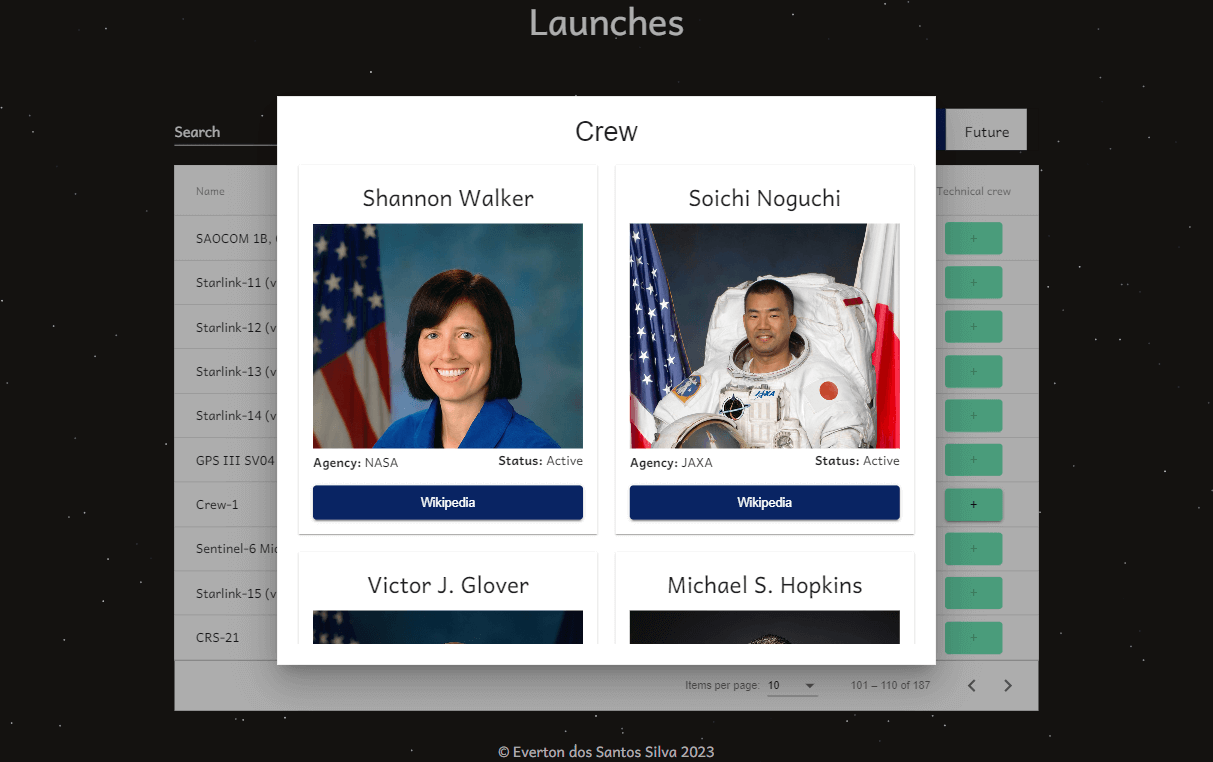Click the Crew dialog title
Screen dimensions: 1213x762
click(606, 131)
